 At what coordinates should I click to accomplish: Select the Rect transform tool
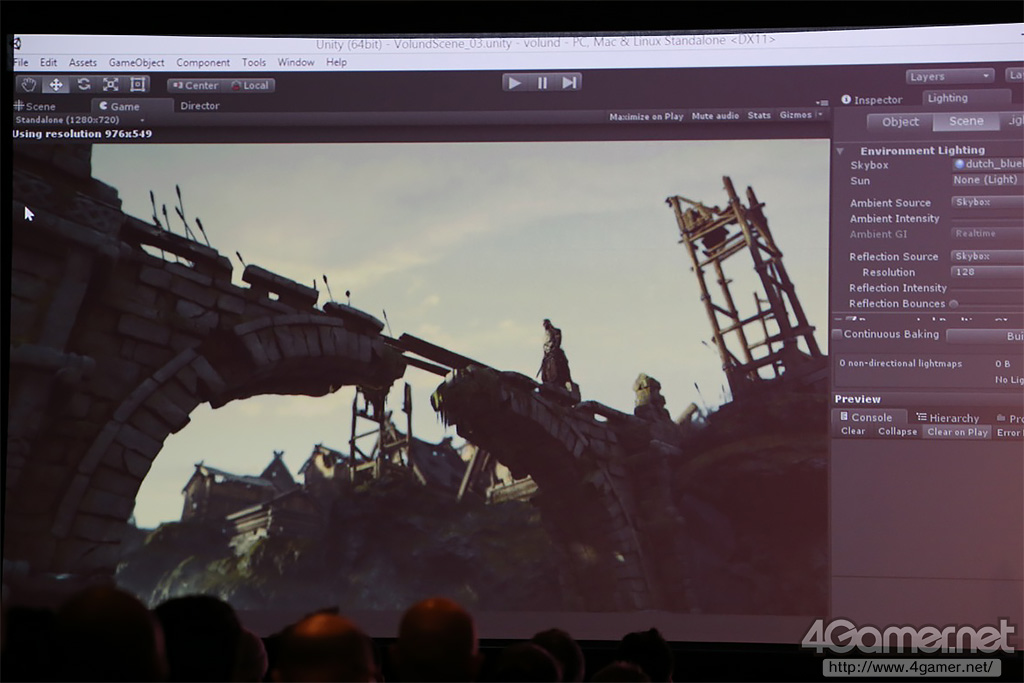137,84
